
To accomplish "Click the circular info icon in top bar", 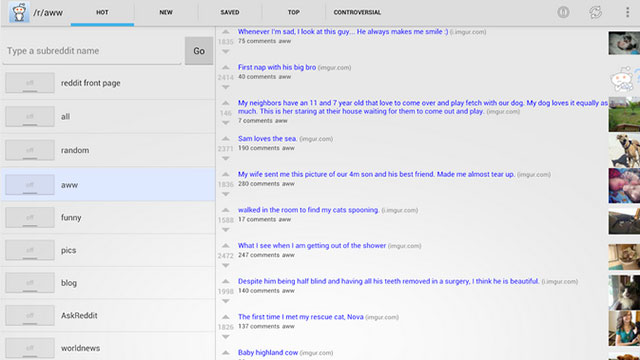I will point(563,12).
